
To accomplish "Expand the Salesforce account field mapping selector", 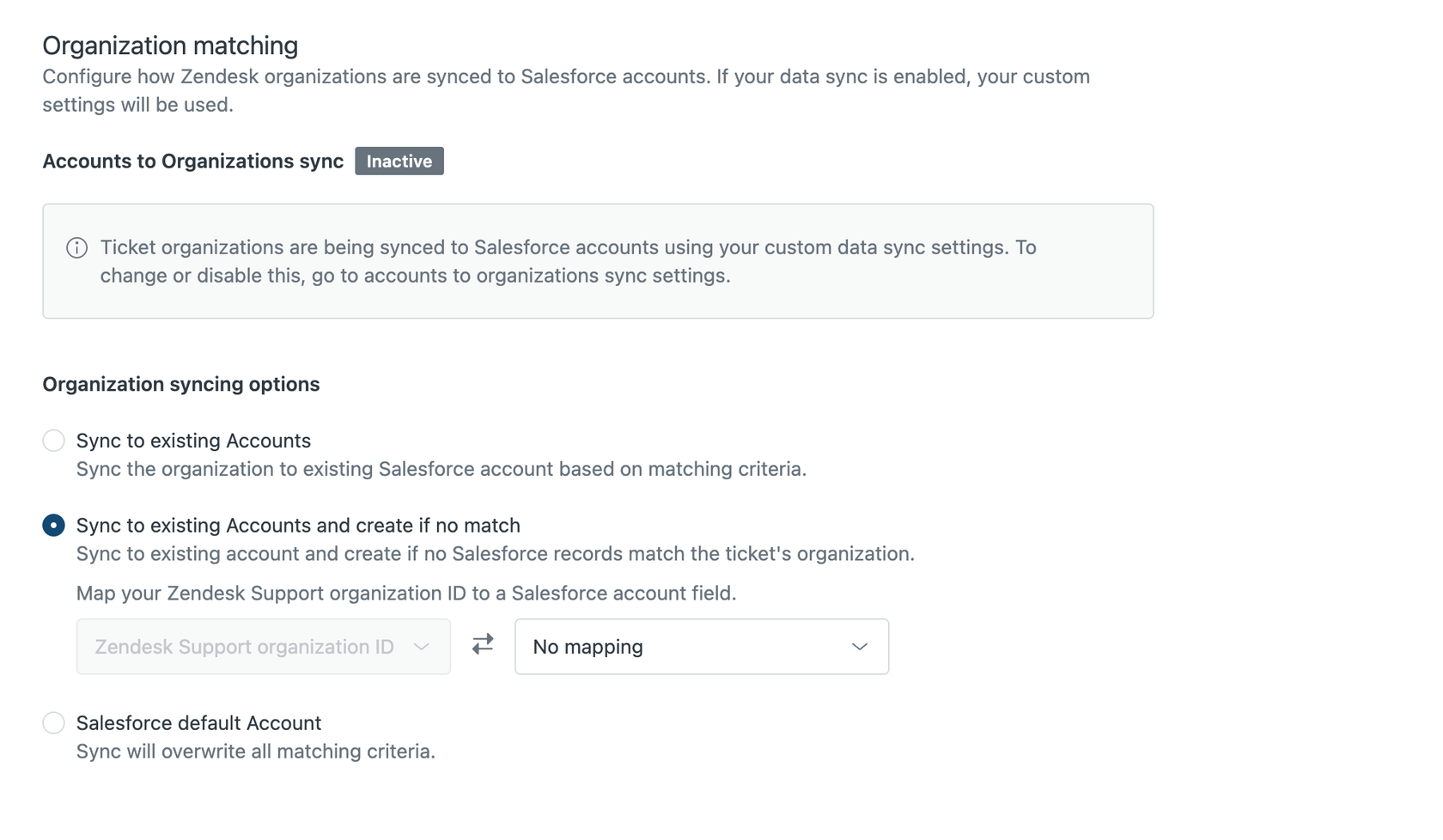I will pyautogui.click(x=701, y=647).
